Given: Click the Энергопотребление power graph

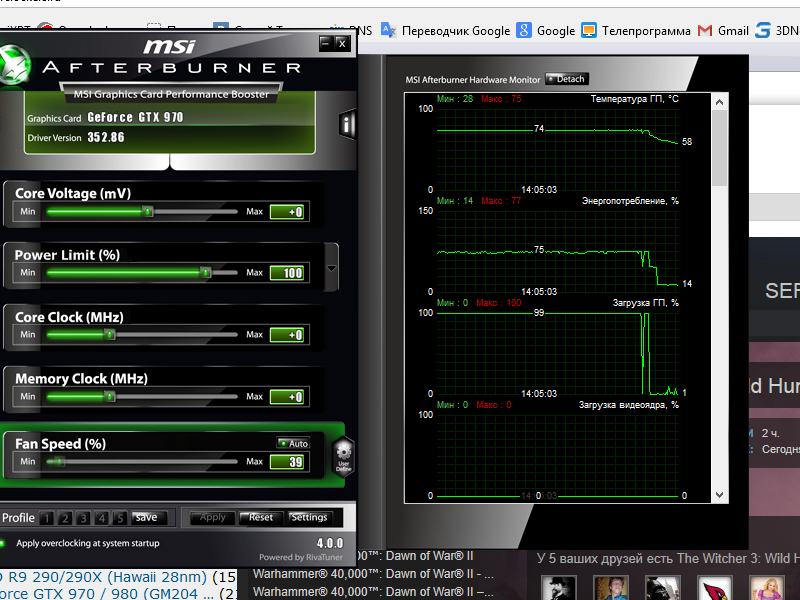Looking at the screenshot, I should tap(558, 251).
